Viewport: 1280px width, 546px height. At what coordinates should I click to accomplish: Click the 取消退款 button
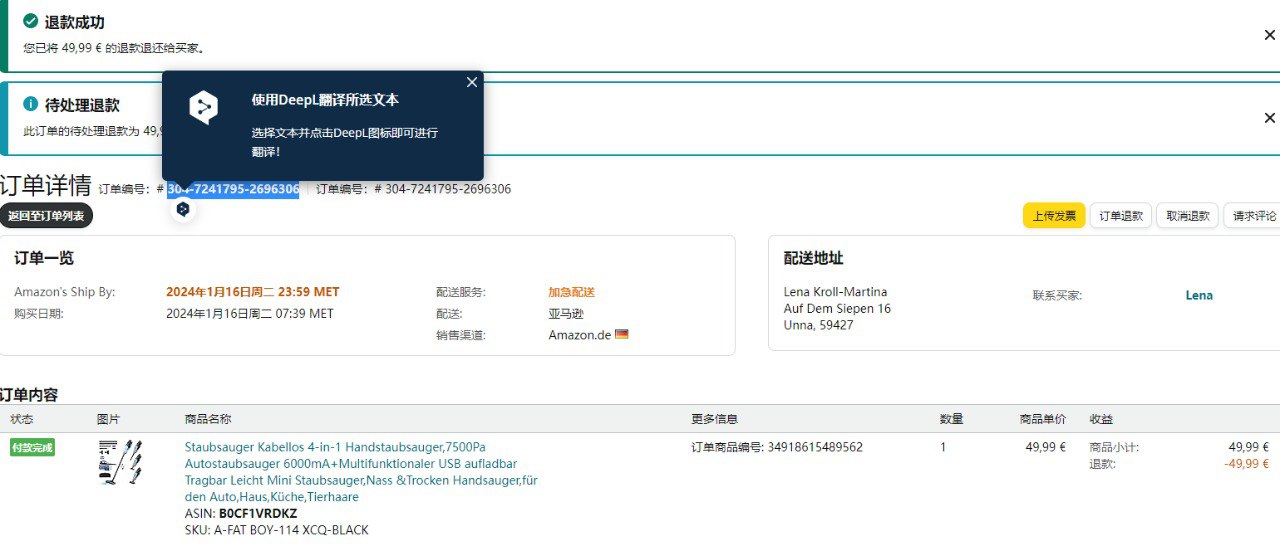[1186, 216]
